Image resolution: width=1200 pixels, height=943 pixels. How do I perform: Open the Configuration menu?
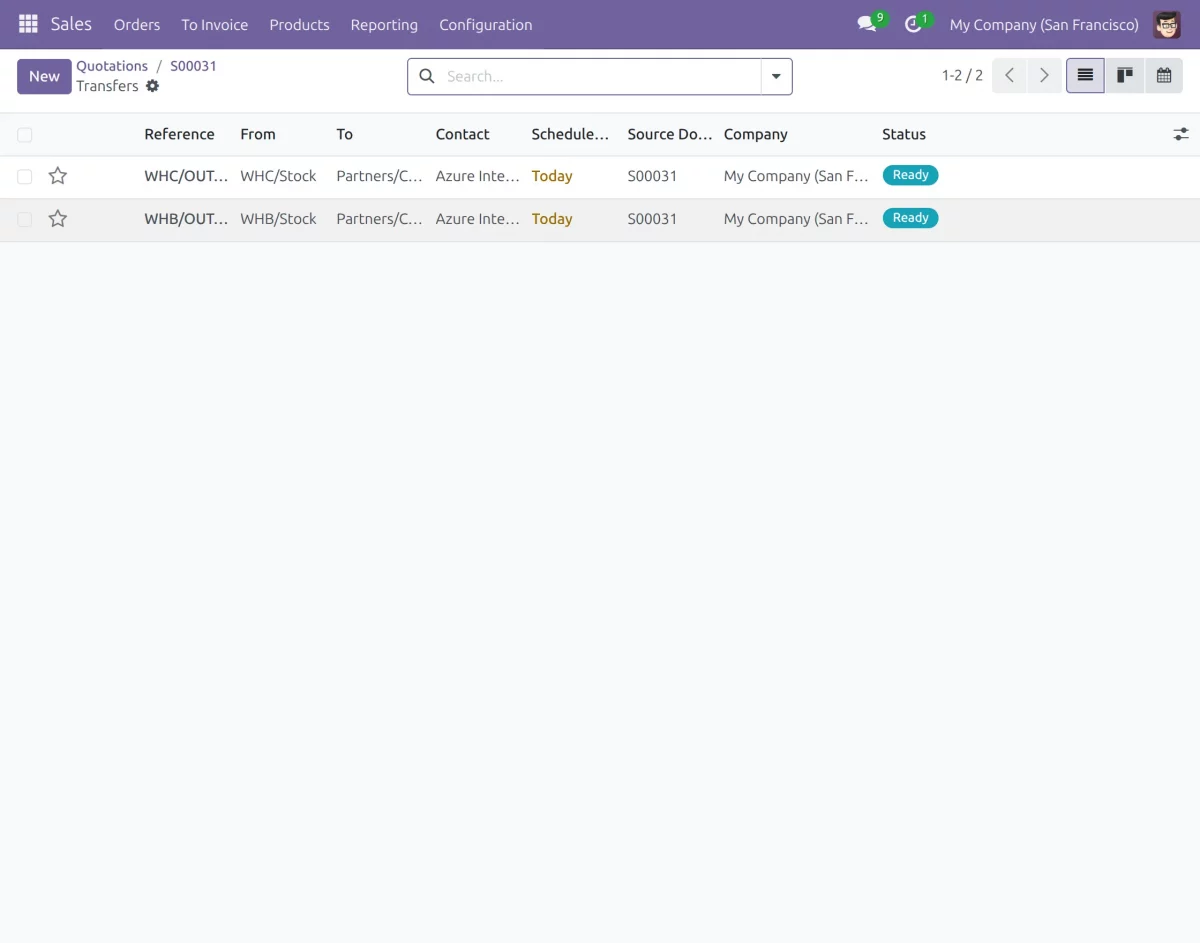click(x=485, y=24)
